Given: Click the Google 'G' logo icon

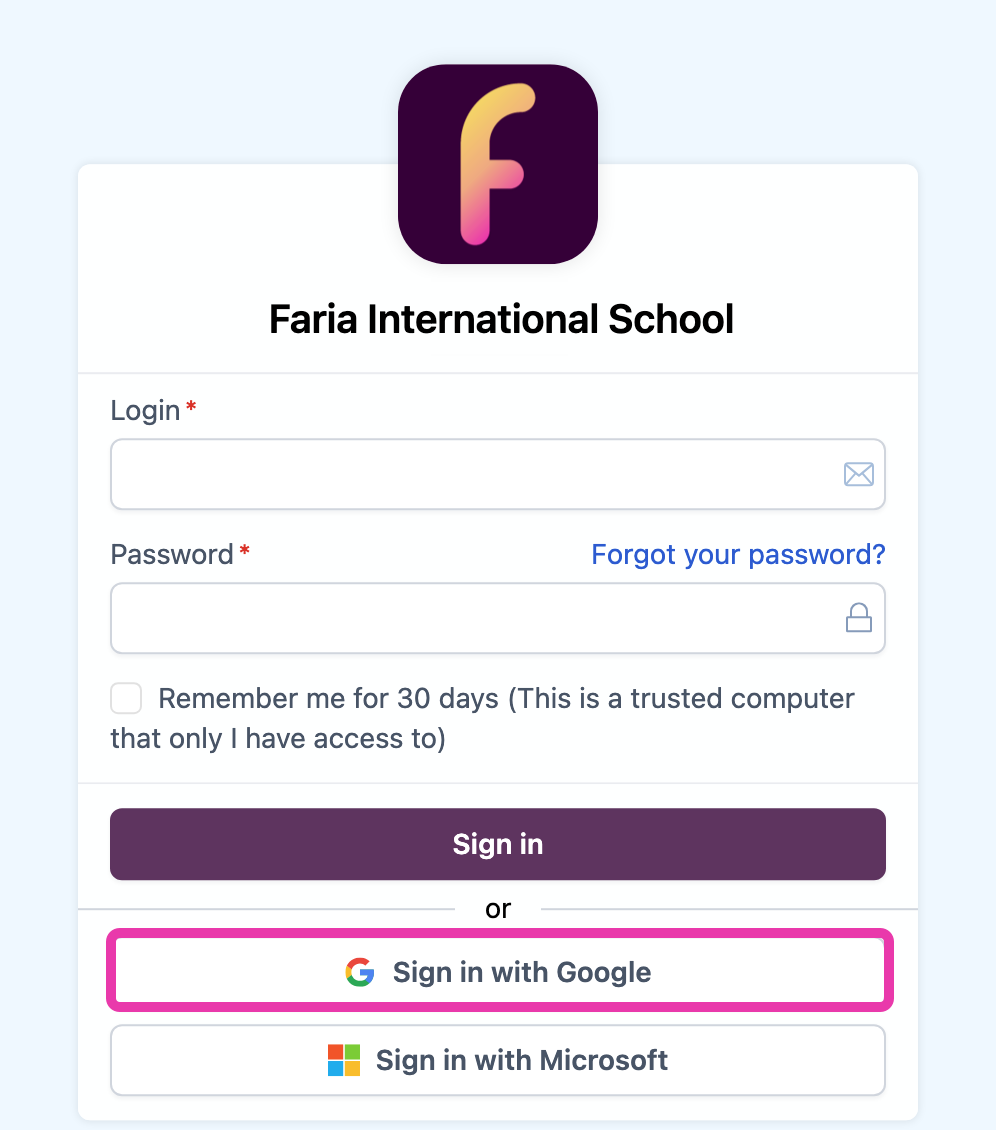Looking at the screenshot, I should (x=359, y=971).
